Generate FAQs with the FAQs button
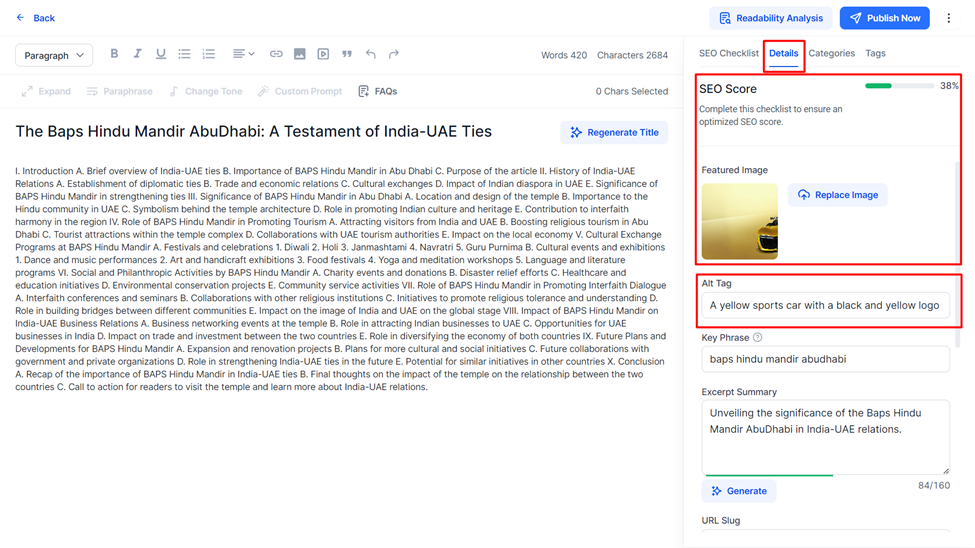 (377, 91)
